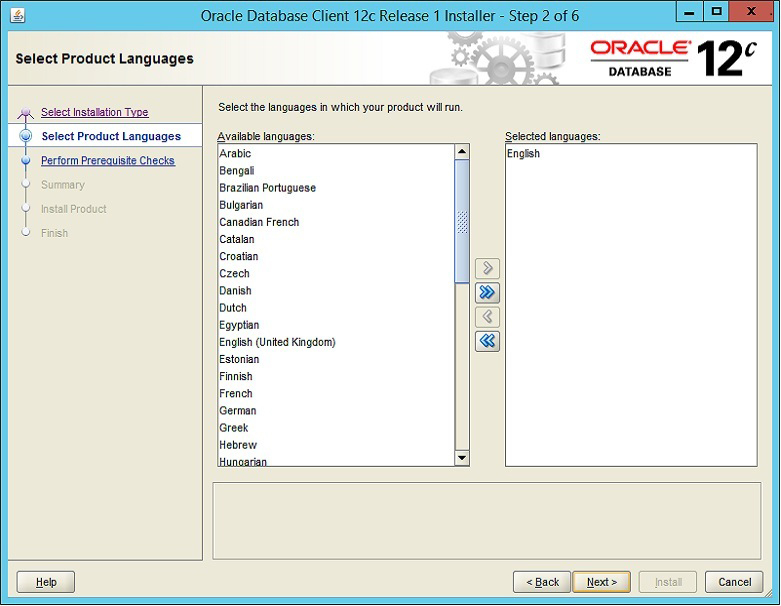Cancel the installer
Viewport: 781px width, 606px height.
tap(734, 582)
